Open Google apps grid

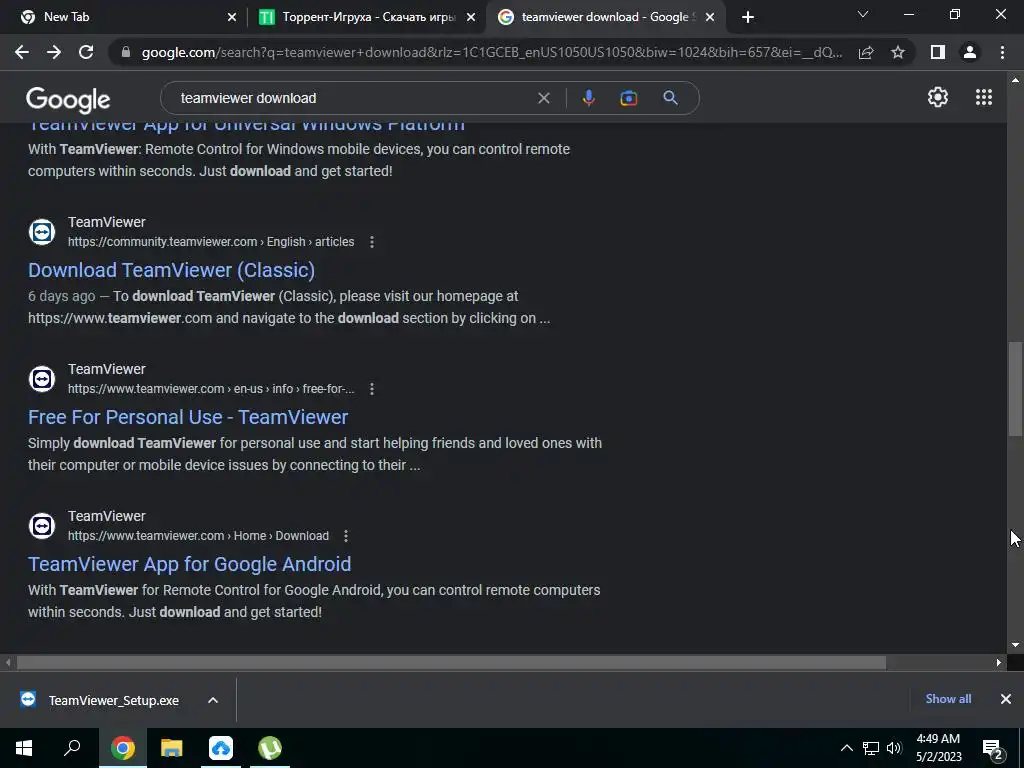pyautogui.click(x=984, y=97)
